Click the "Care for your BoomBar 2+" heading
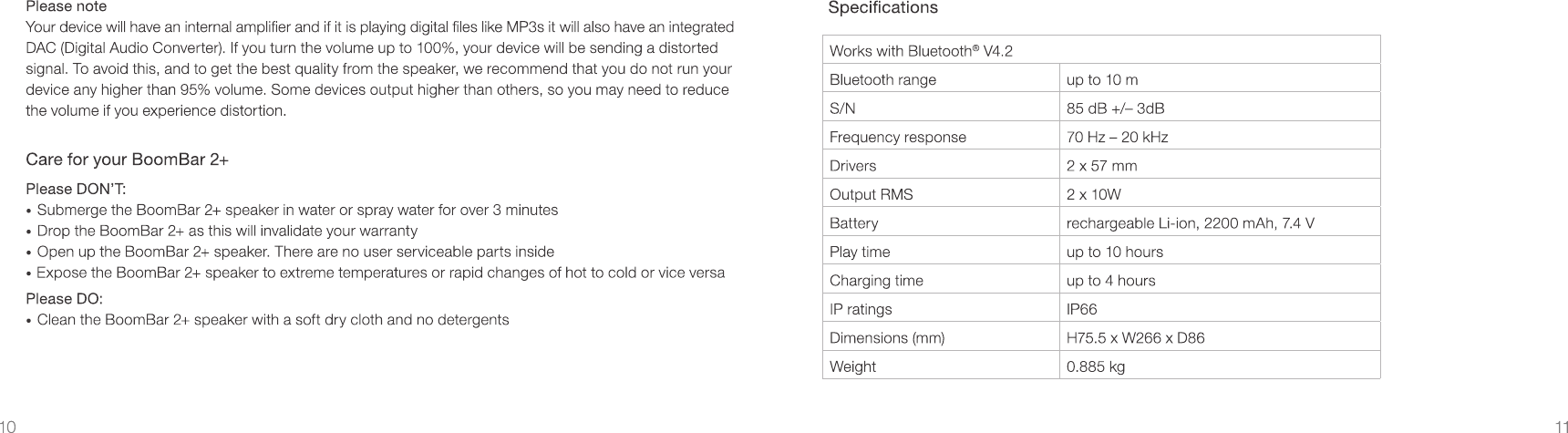The image size is (1568, 433). [x=127, y=160]
